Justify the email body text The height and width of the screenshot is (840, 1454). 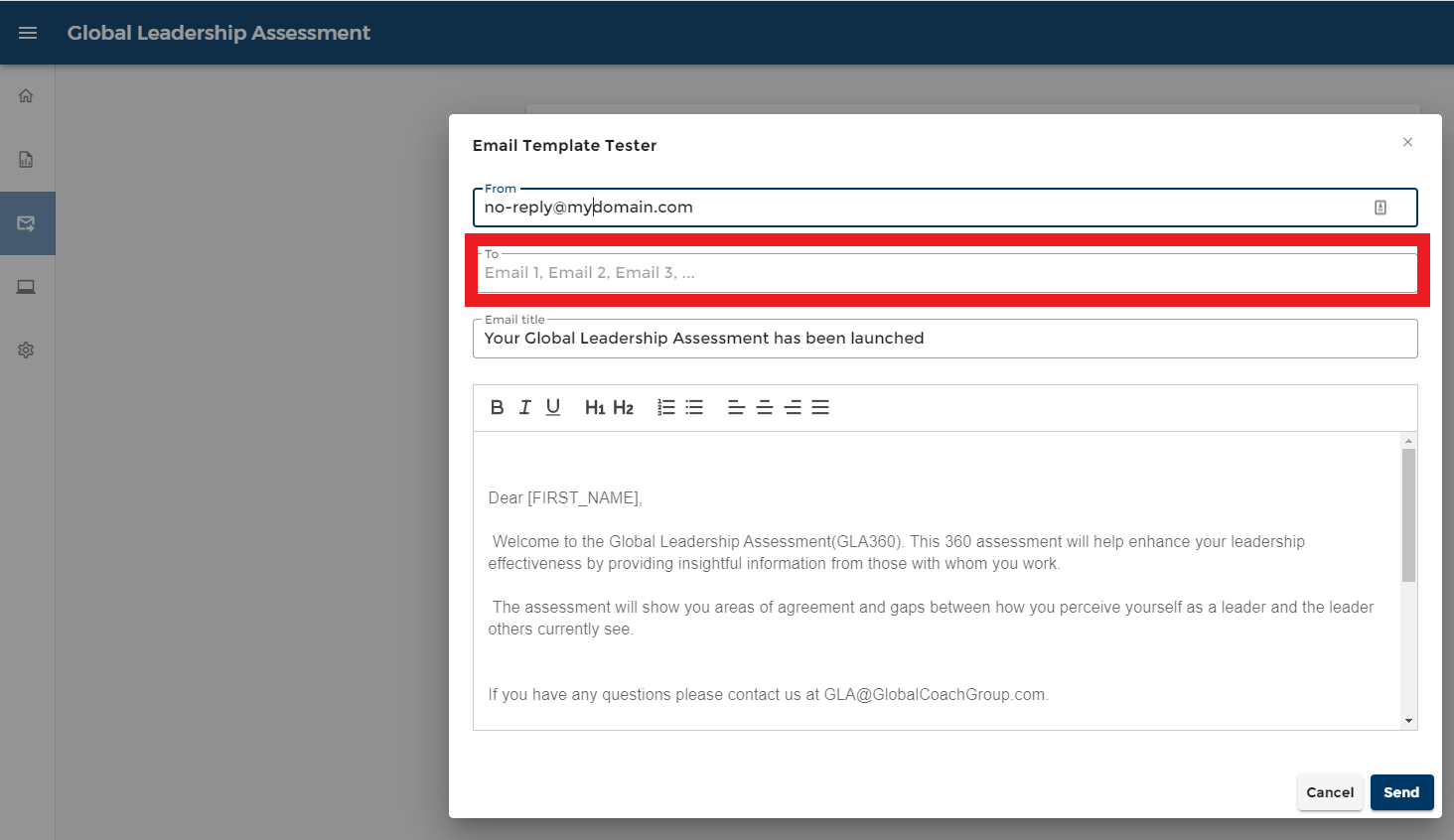820,407
